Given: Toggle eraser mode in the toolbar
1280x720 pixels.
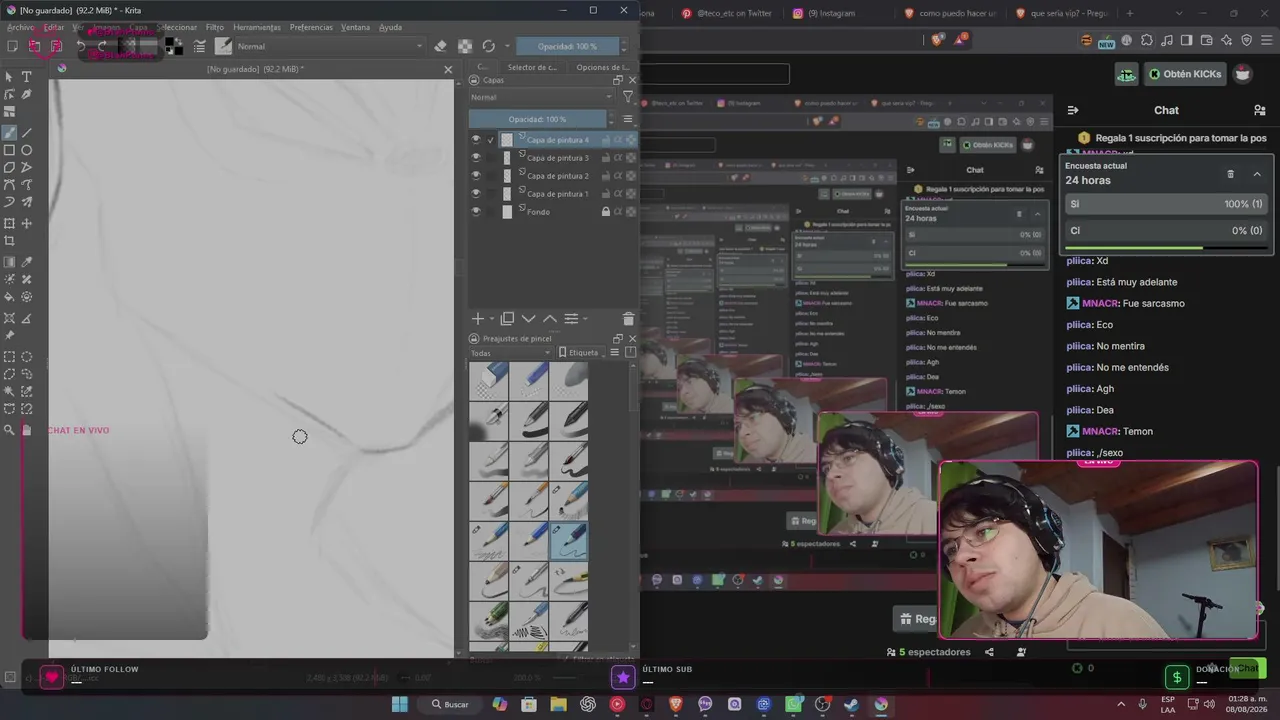Looking at the screenshot, I should pyautogui.click(x=441, y=46).
